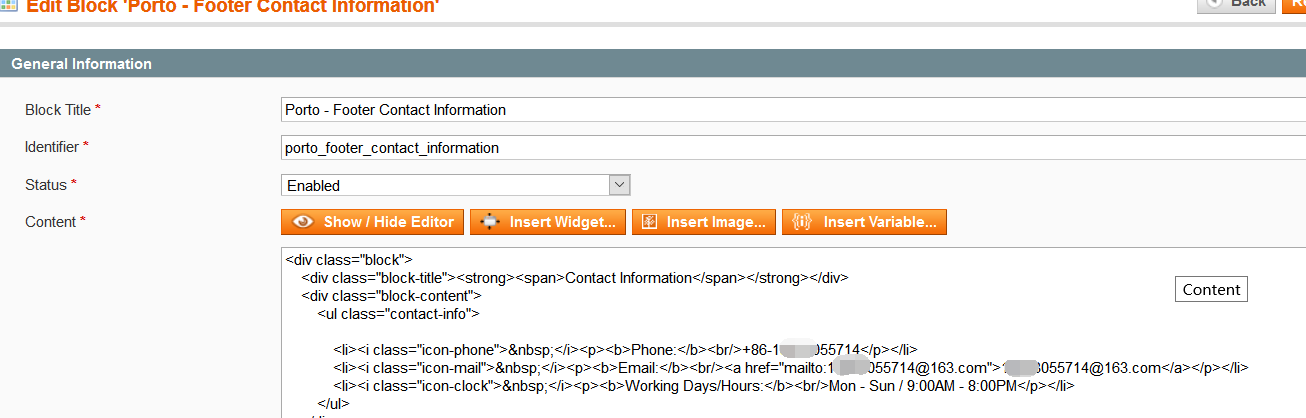Click into the Identifier text field
Image resolution: width=1306 pixels, height=418 pixels.
pos(790,148)
